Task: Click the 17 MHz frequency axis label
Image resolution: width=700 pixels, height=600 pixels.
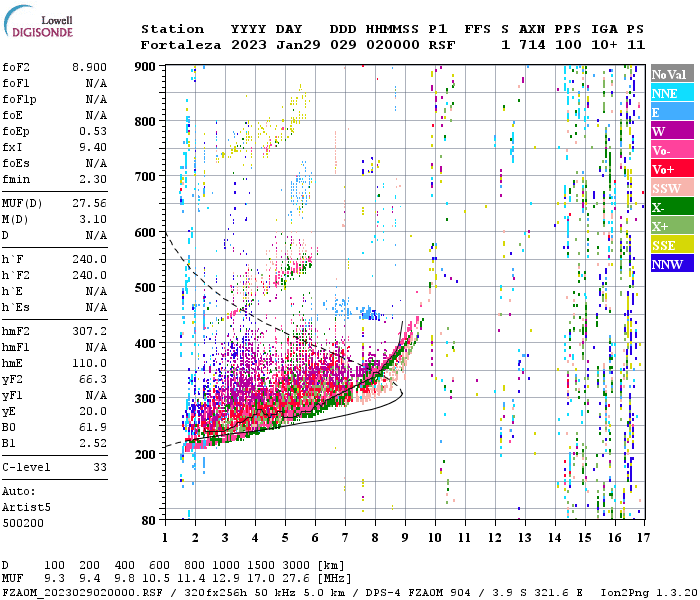Action: [643, 538]
